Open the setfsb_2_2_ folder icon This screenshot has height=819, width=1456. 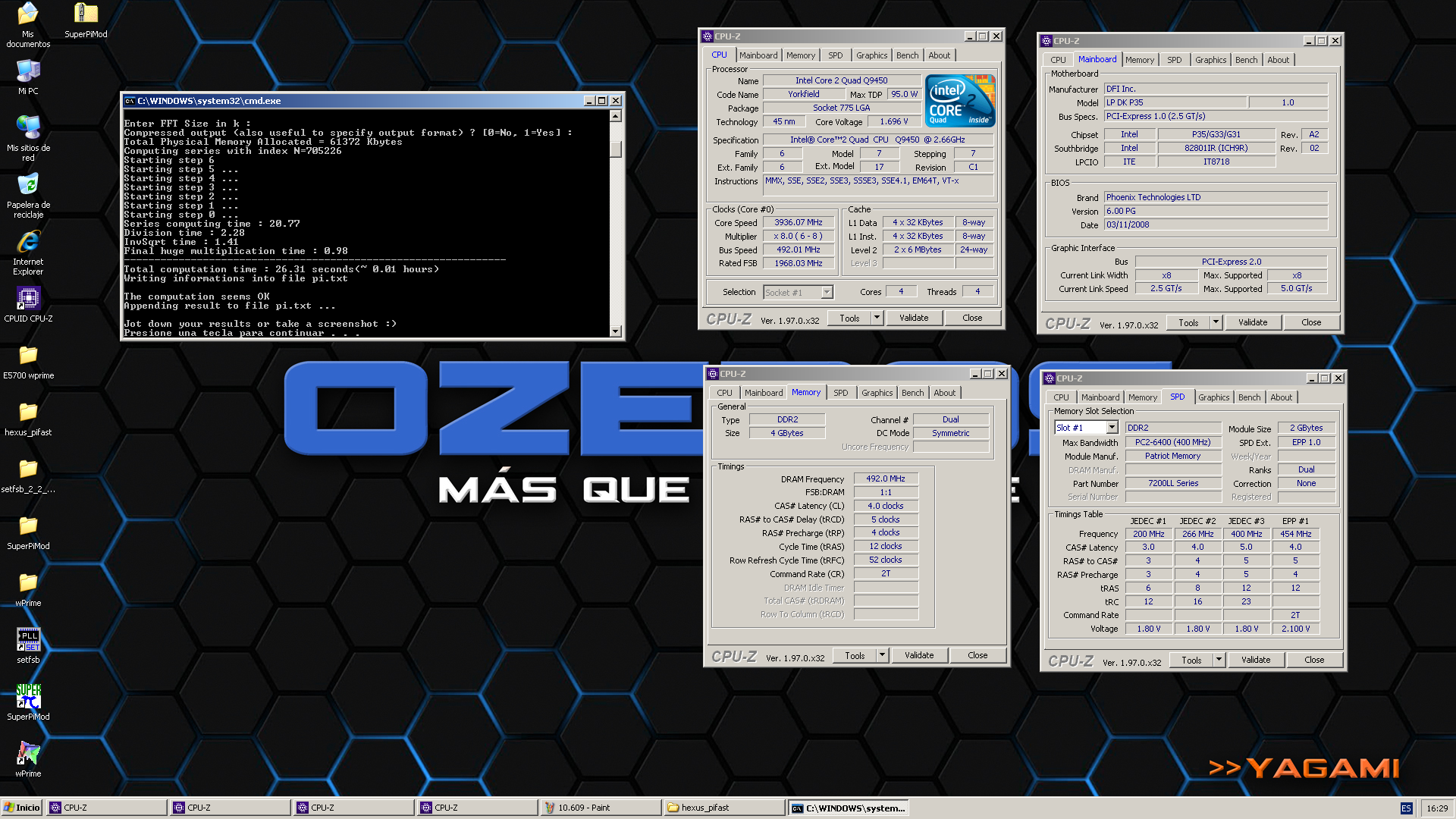click(x=28, y=475)
